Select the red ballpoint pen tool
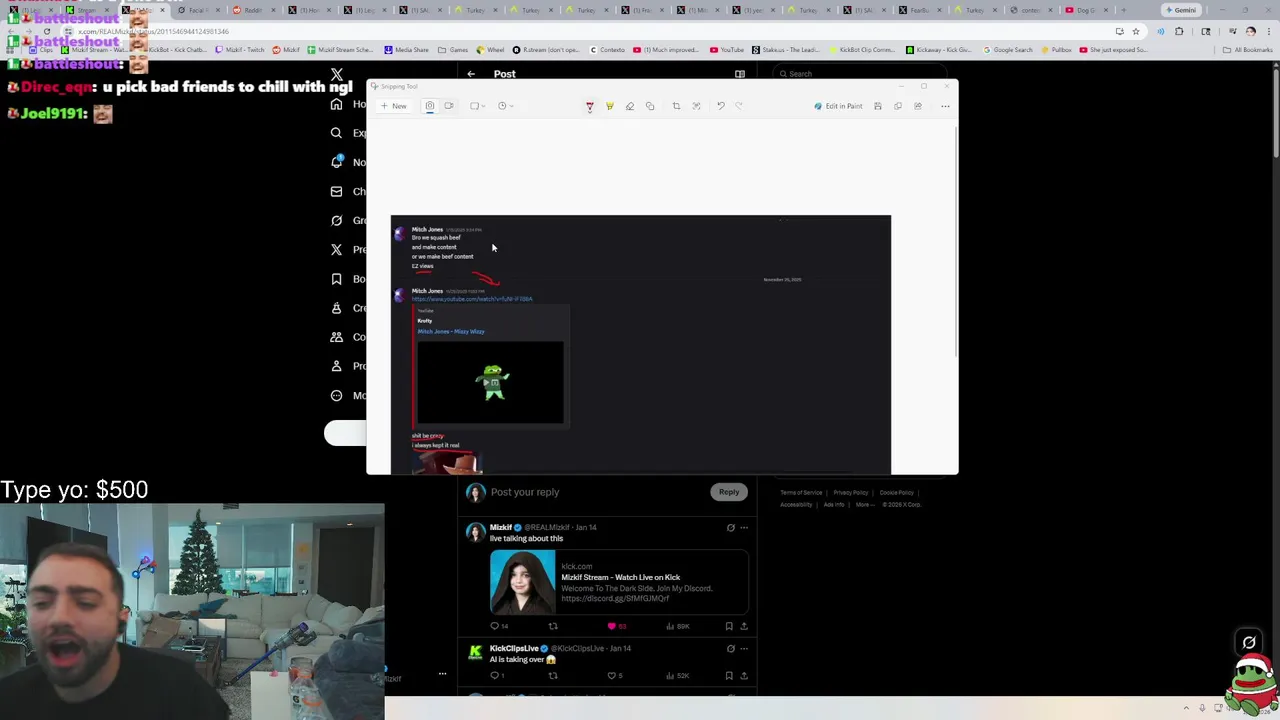This screenshot has height=720, width=1280. [589, 106]
